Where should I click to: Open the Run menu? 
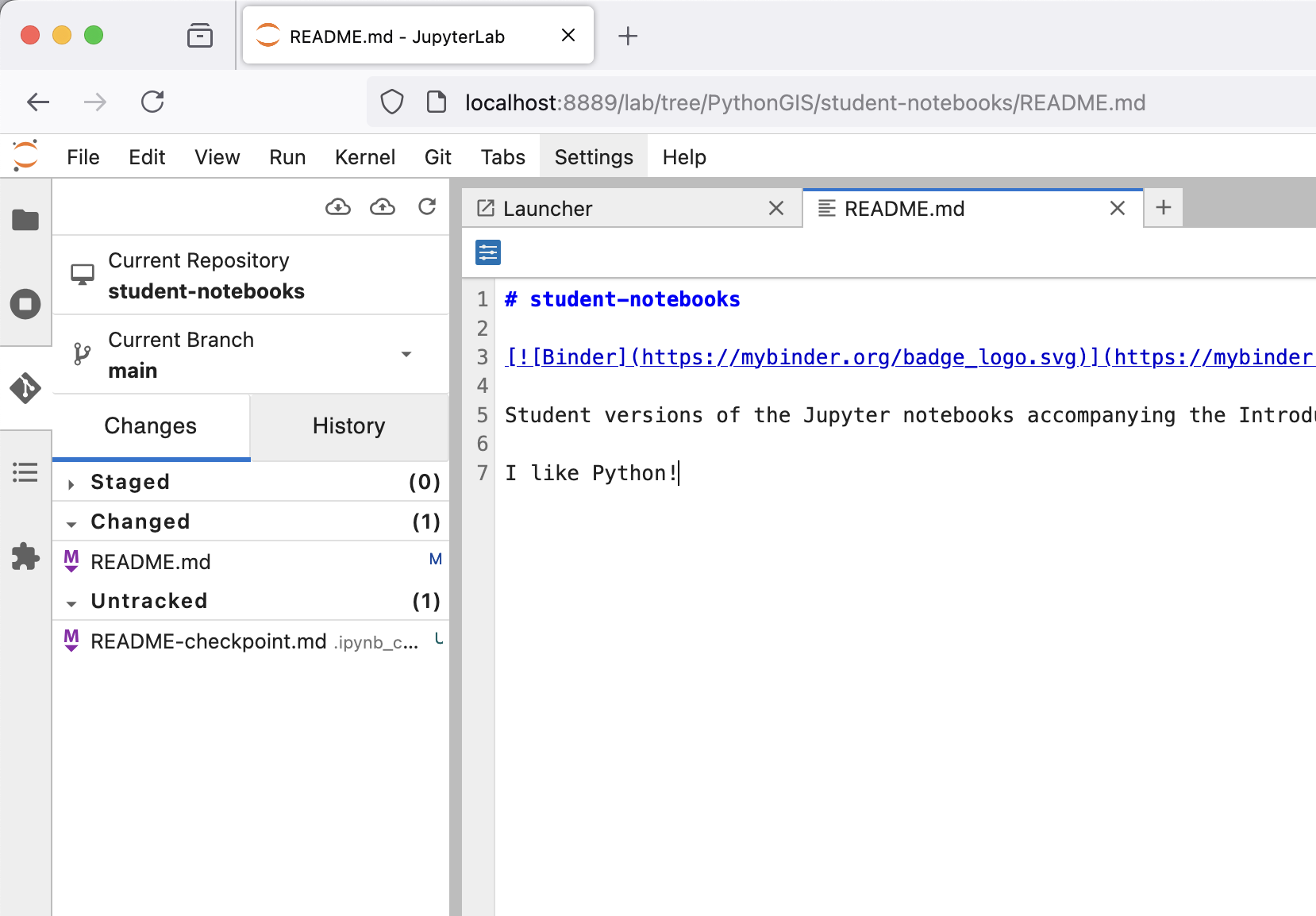coord(287,157)
